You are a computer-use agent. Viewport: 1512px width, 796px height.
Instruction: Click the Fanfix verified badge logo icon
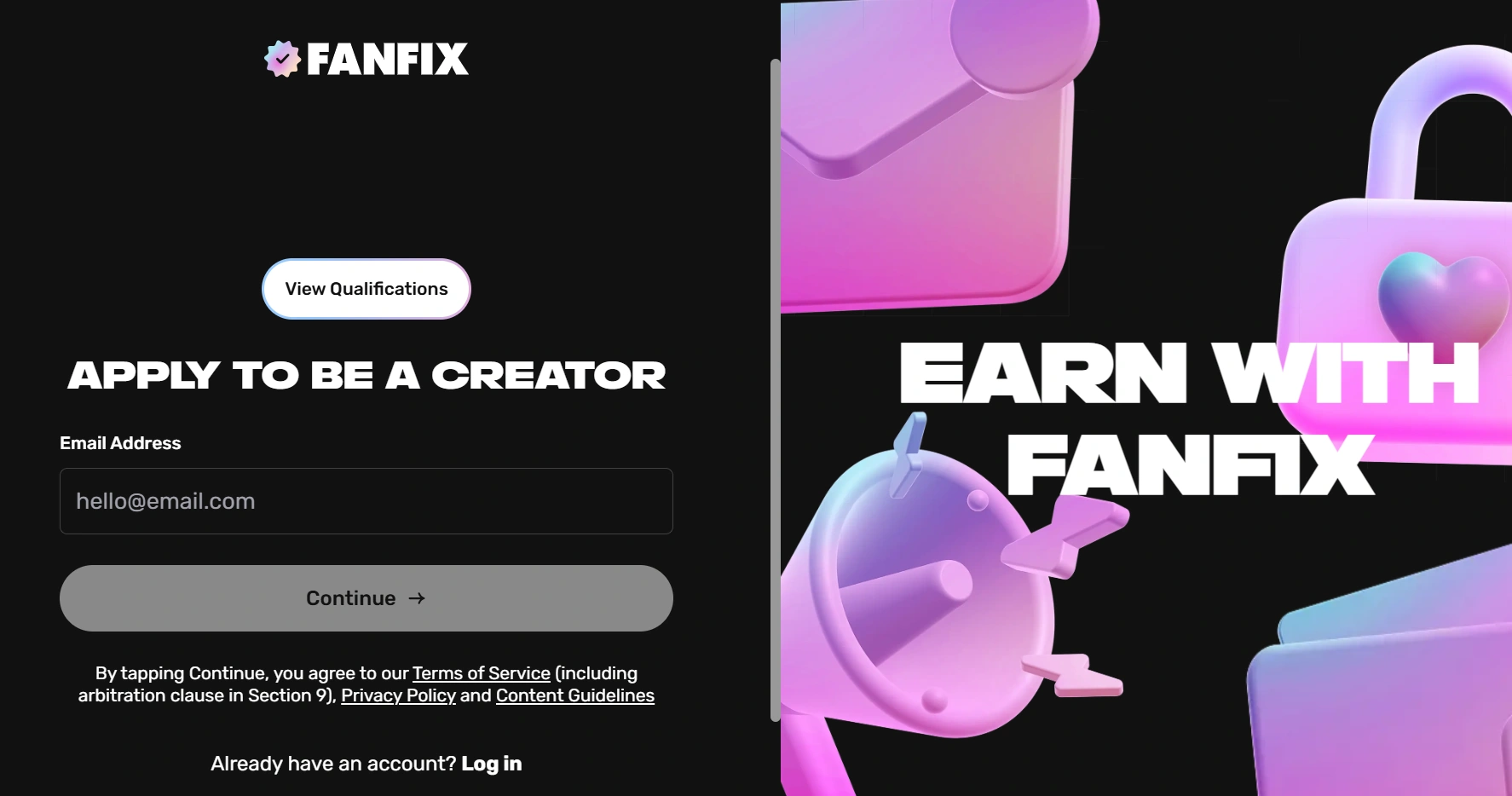(x=282, y=59)
